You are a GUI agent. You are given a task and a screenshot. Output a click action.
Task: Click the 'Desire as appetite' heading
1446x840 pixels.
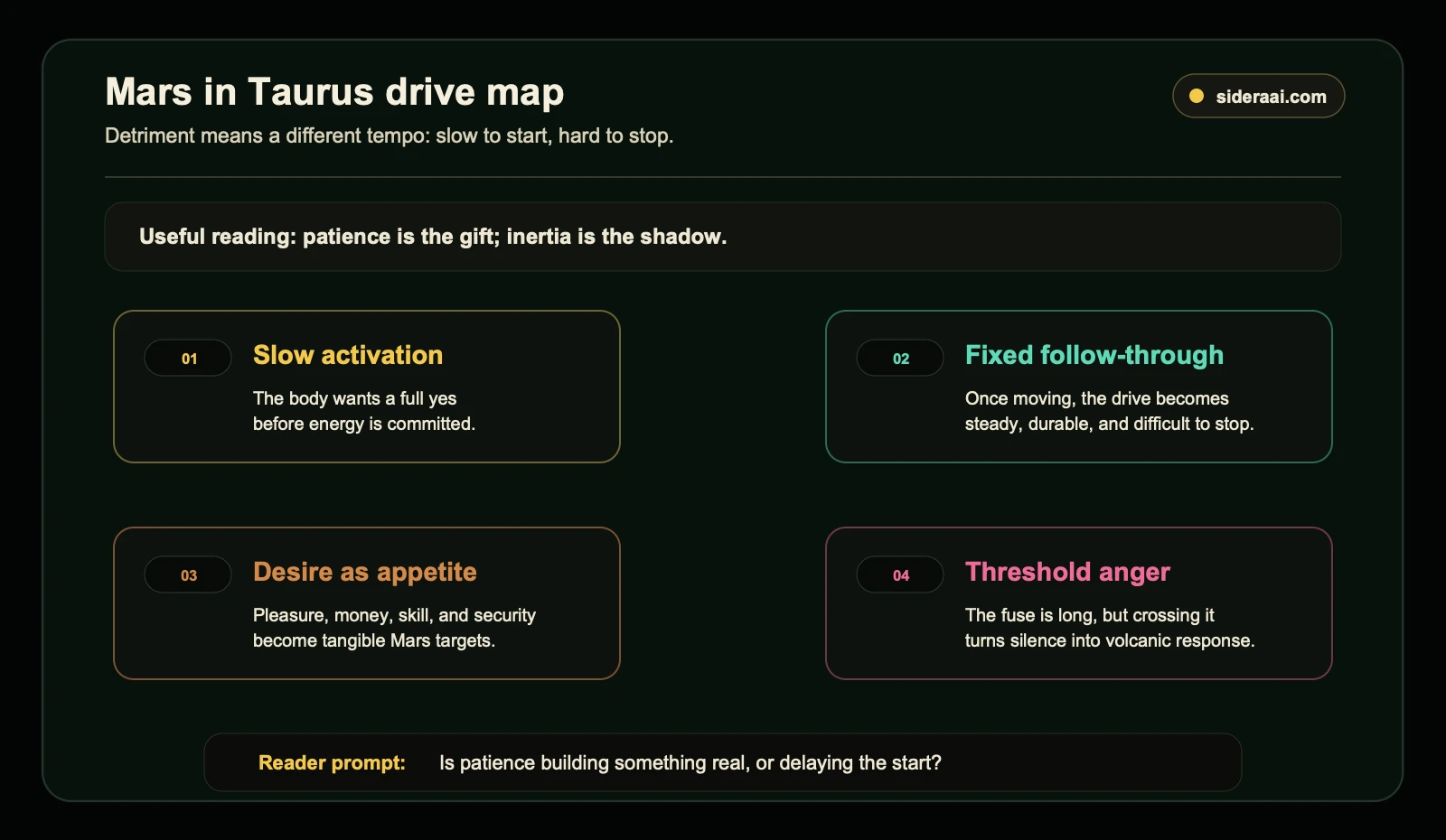pos(365,572)
